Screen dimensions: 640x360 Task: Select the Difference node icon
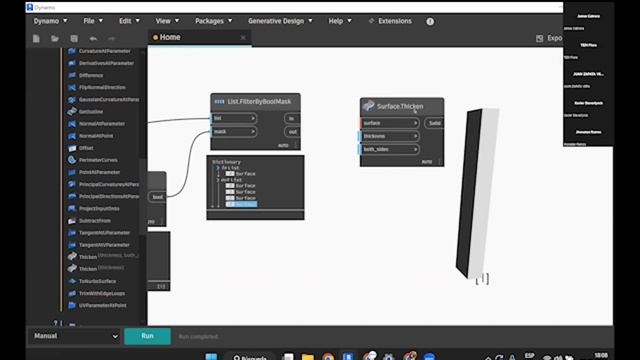click(72, 75)
